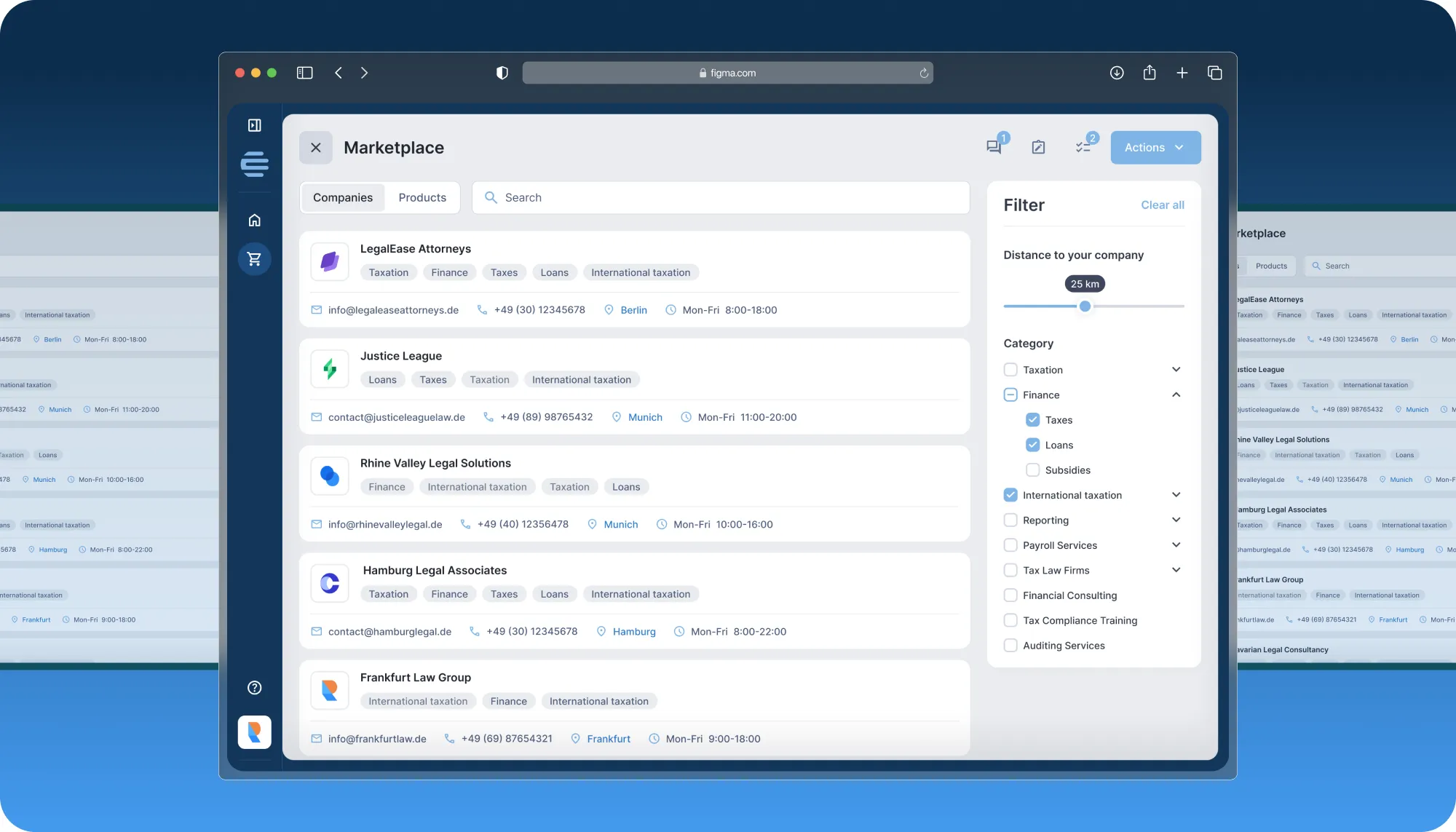Viewport: 1456px width, 832px height.
Task: Go to home in sidebar
Action: [x=254, y=220]
